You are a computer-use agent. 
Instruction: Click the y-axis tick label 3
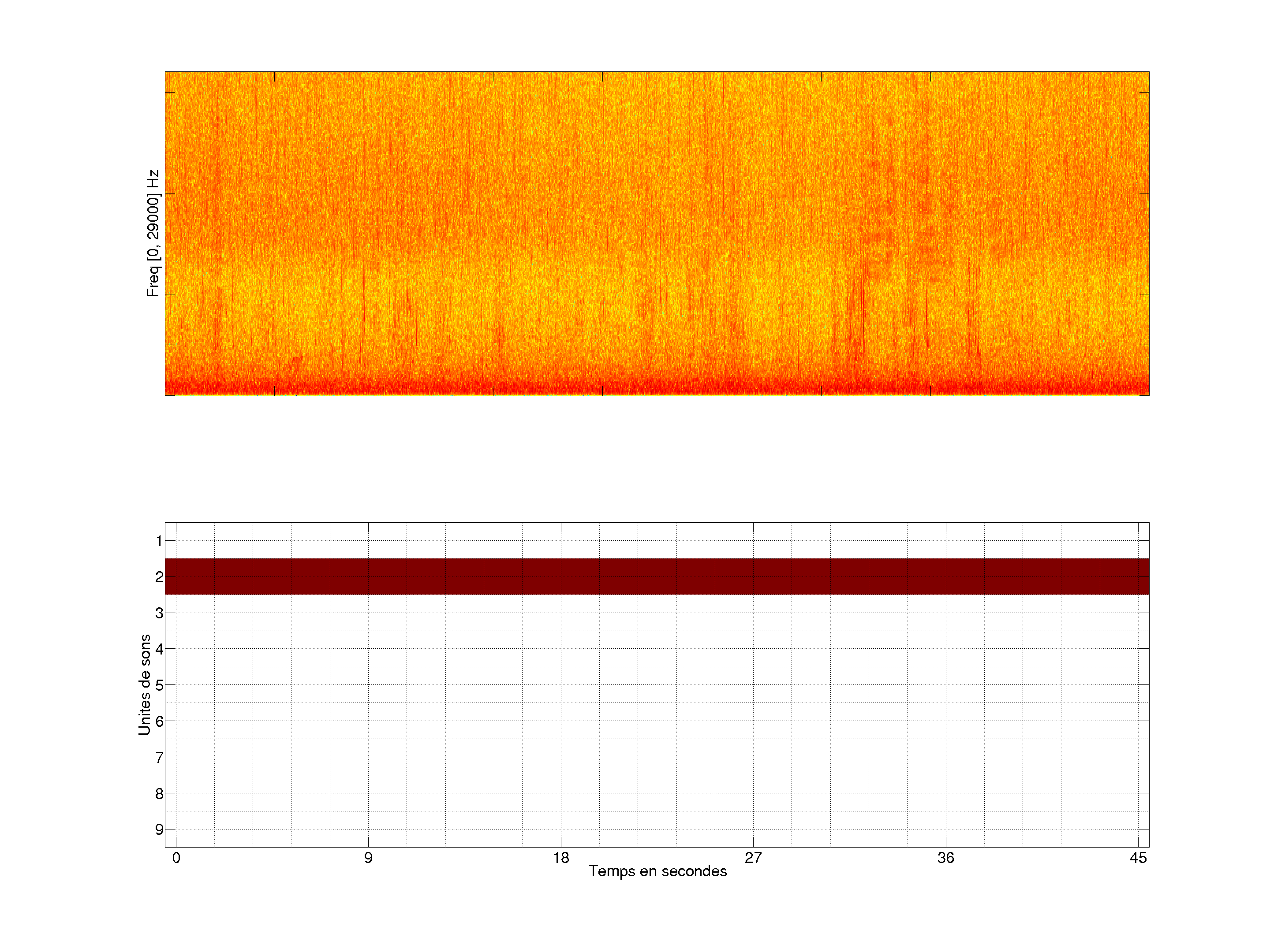click(159, 613)
